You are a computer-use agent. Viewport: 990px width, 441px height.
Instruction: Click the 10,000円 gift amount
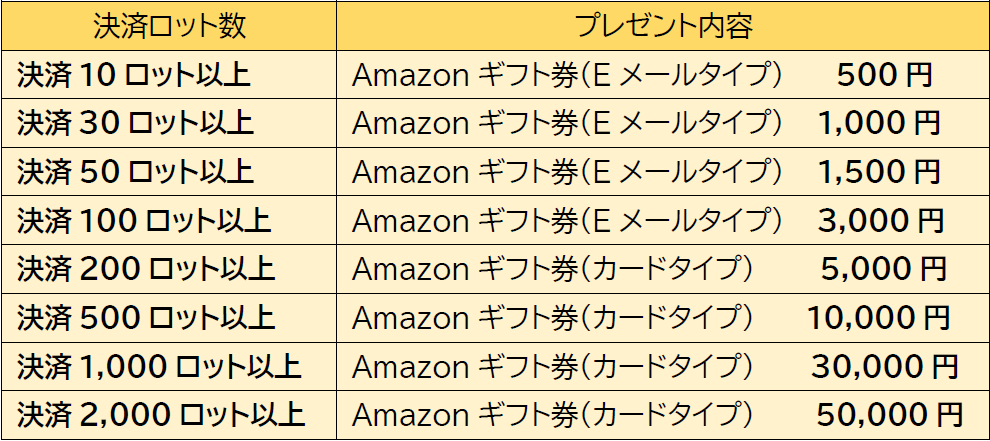pos(879,318)
